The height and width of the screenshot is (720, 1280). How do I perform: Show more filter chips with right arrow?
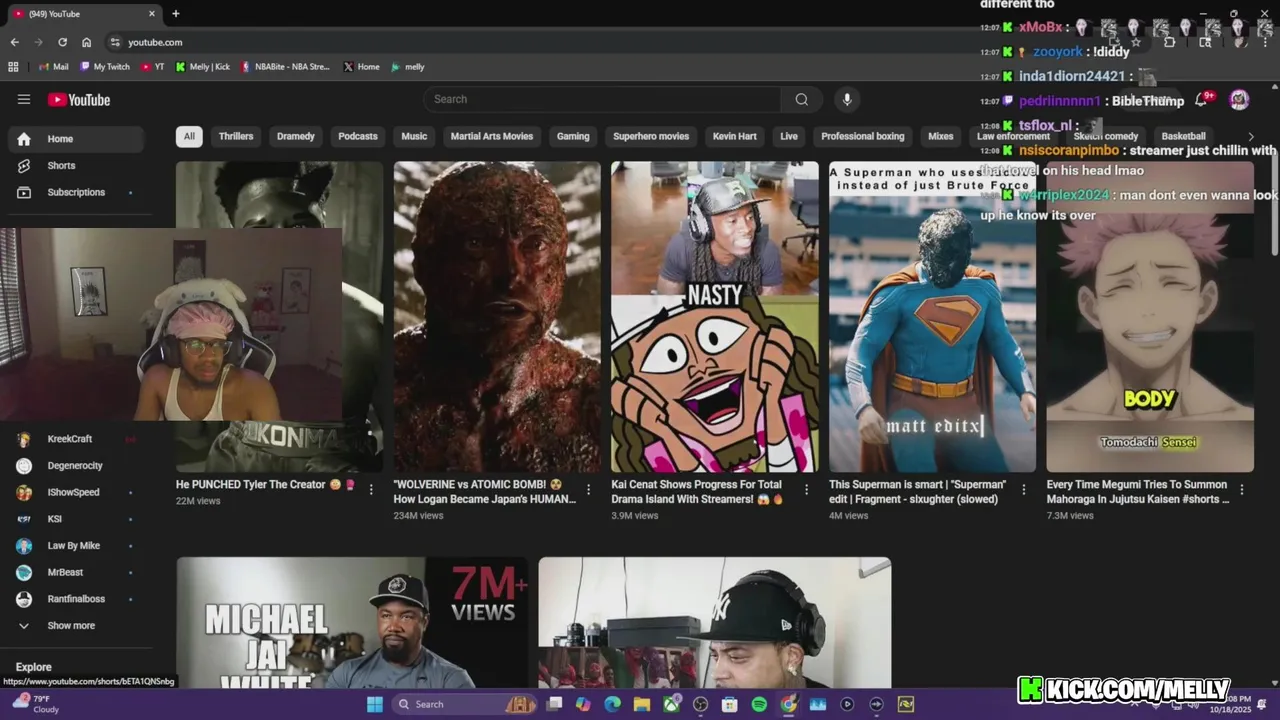(1250, 136)
